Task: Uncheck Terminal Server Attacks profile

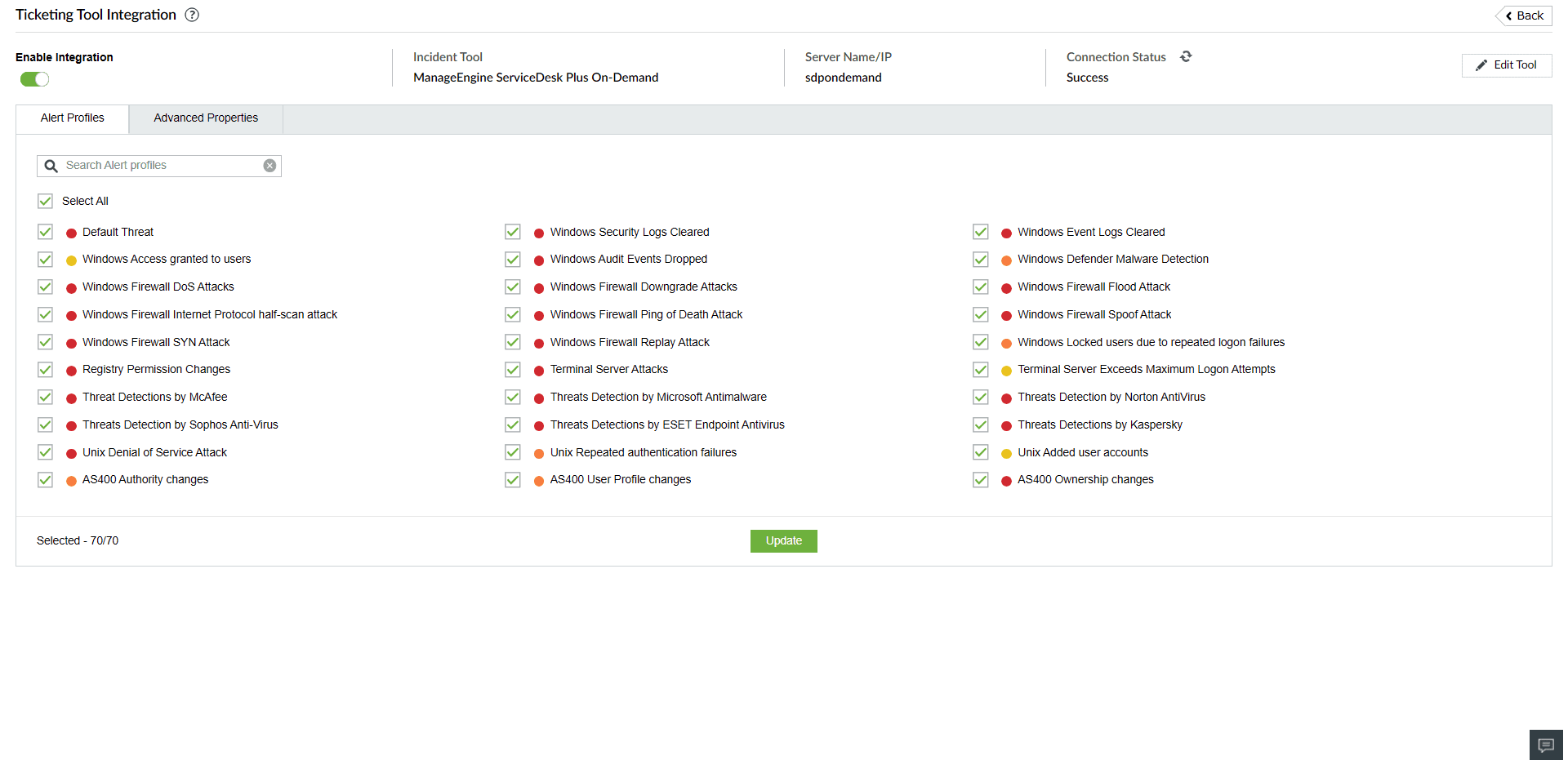Action: 512,369
